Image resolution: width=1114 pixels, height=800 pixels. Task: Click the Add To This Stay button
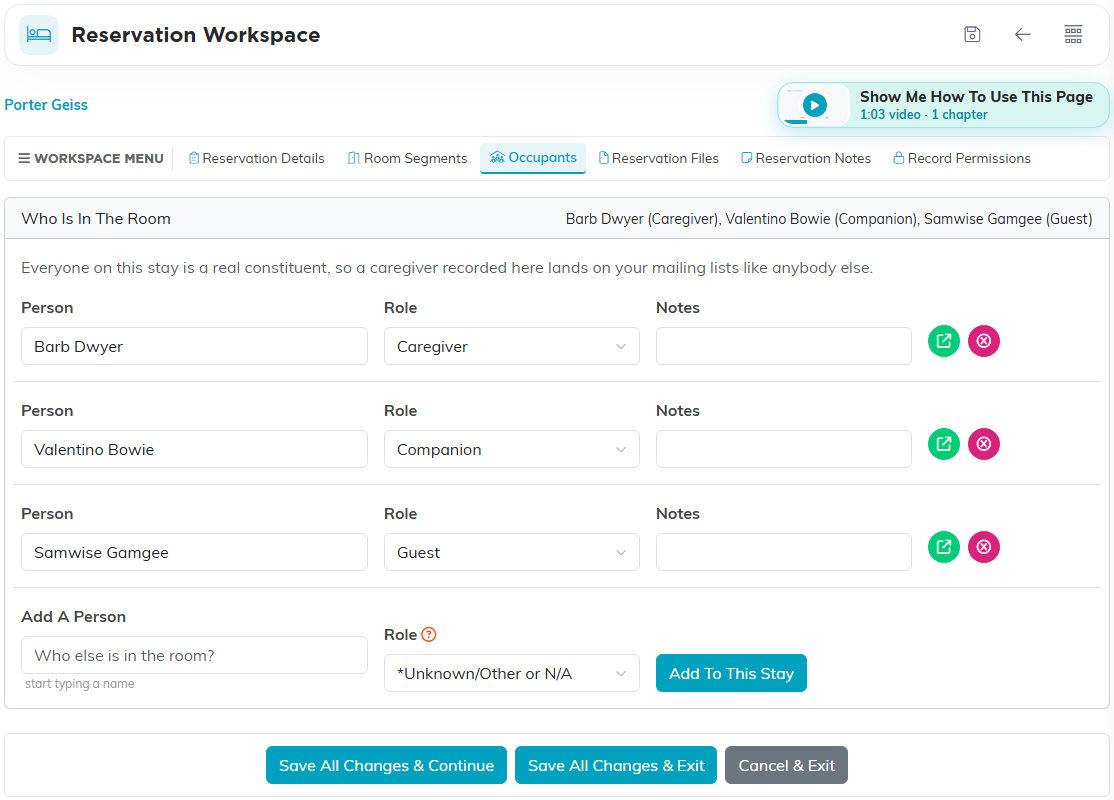pos(731,674)
